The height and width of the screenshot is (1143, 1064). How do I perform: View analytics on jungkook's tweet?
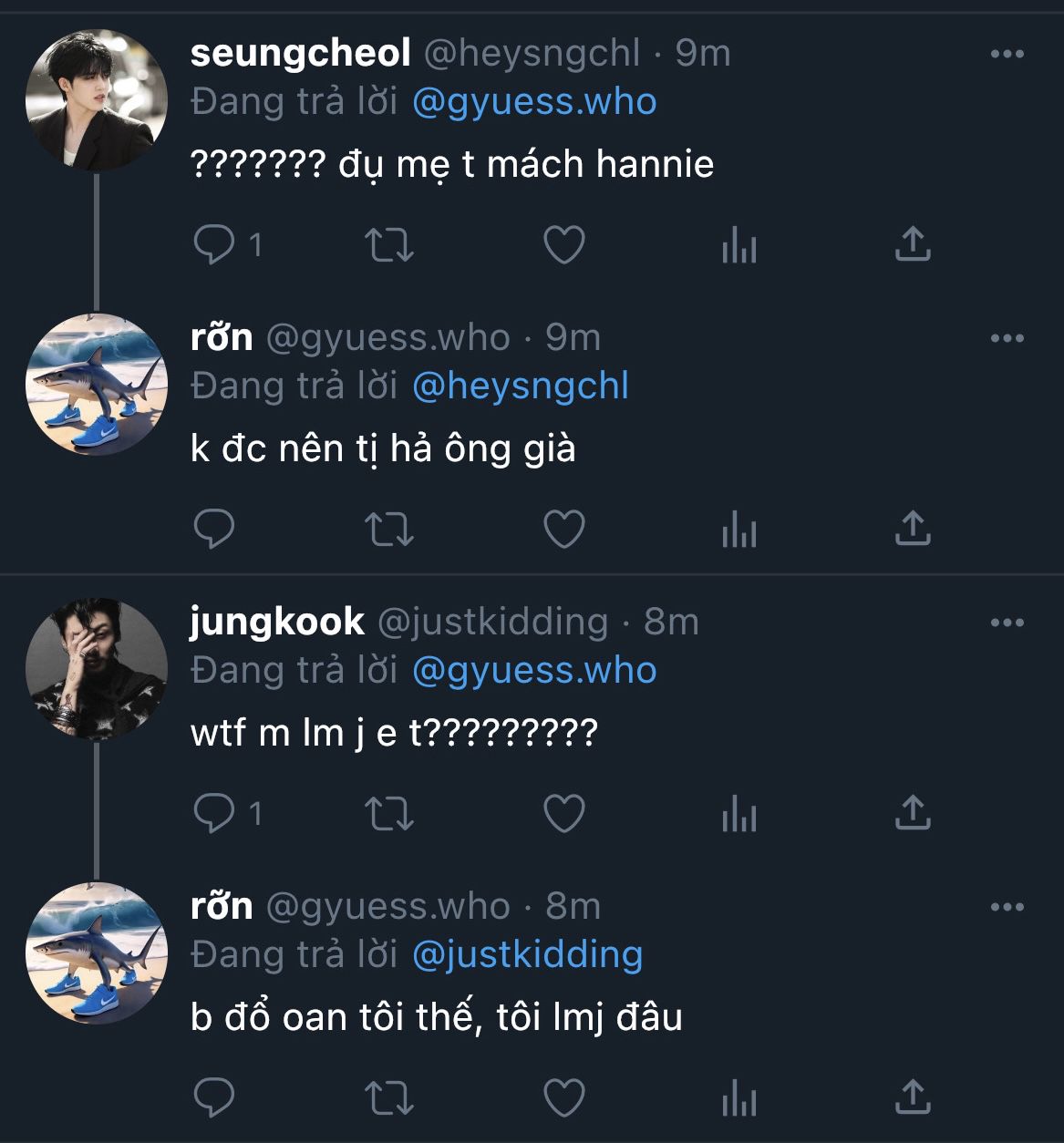click(739, 813)
